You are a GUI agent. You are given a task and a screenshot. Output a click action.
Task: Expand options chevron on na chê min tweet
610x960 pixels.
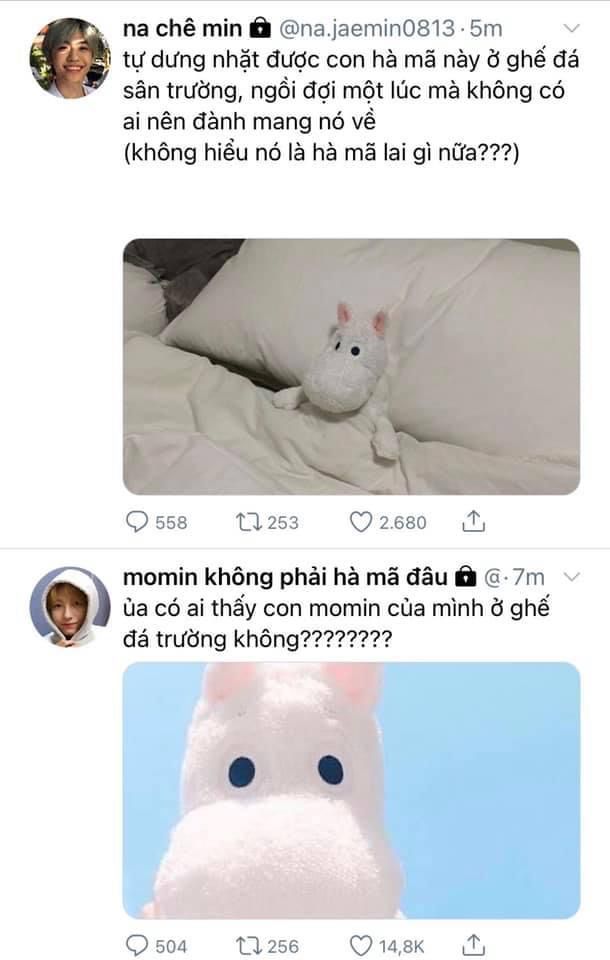571,28
